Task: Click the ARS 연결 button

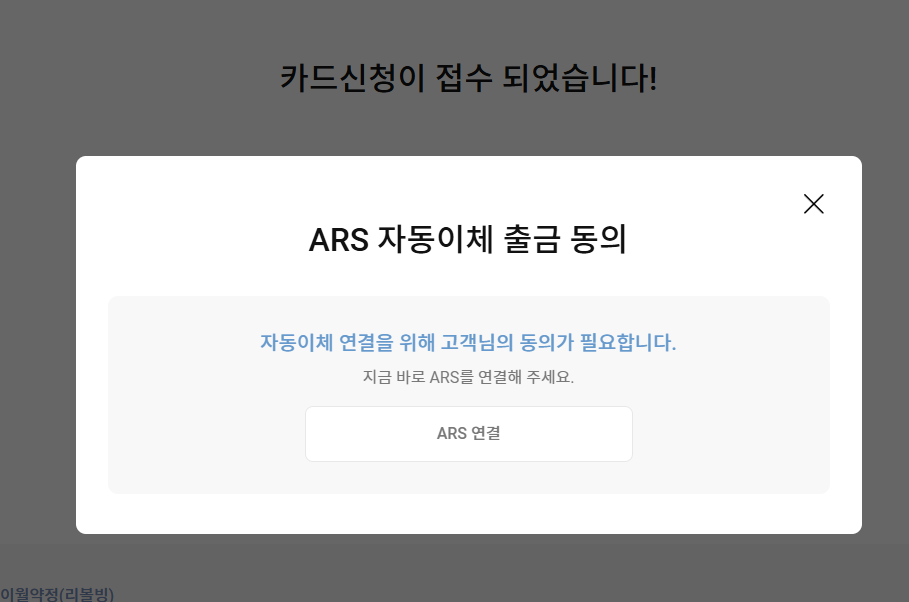Action: [x=468, y=434]
